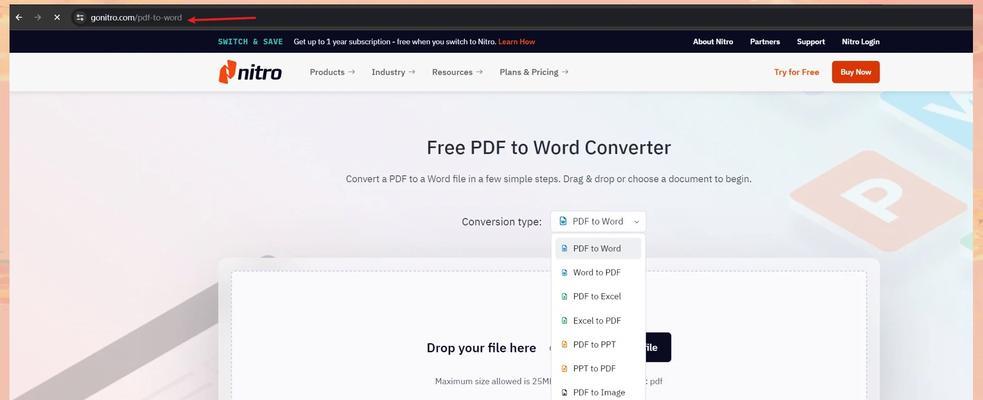Click the Conversion type label
Image resolution: width=983 pixels, height=400 pixels.
click(x=502, y=222)
